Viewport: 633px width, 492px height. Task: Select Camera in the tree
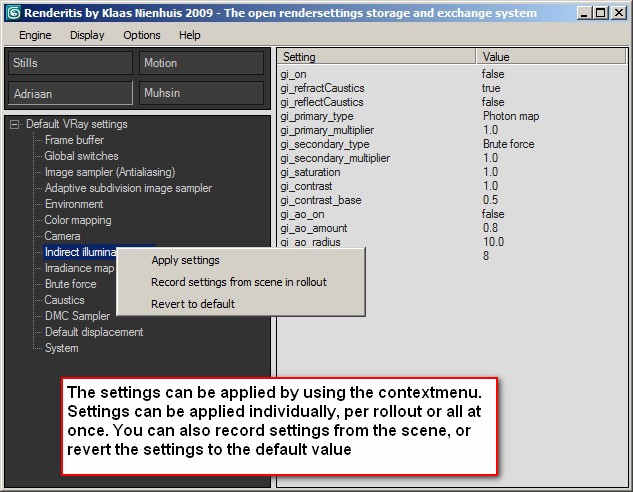pyautogui.click(x=62, y=236)
